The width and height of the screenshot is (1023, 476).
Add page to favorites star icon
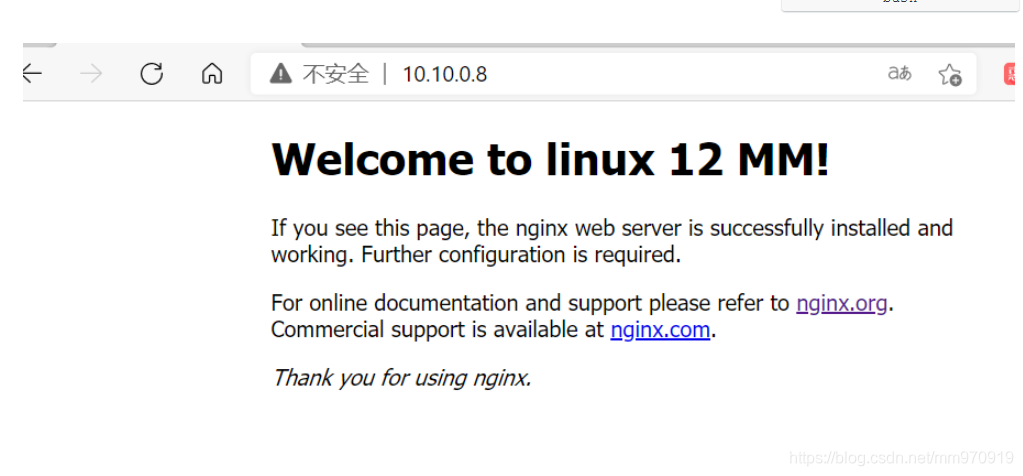950,74
